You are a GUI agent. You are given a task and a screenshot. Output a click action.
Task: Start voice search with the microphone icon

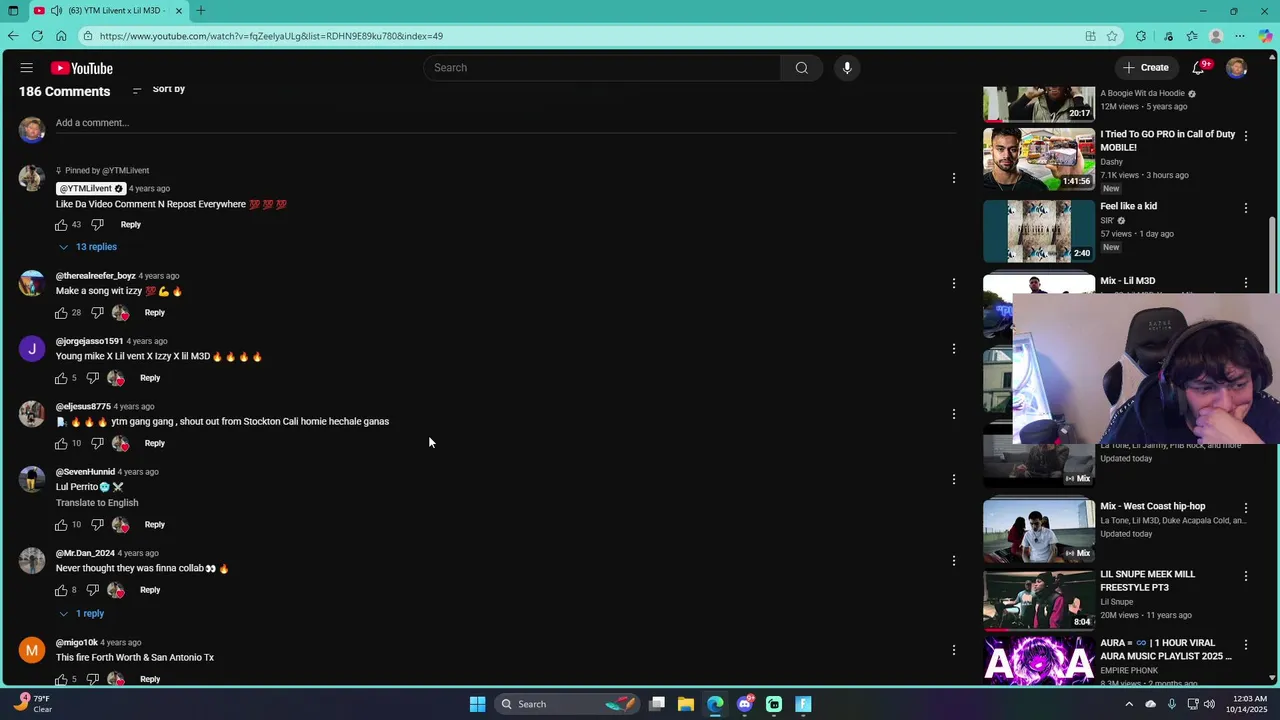tap(847, 68)
